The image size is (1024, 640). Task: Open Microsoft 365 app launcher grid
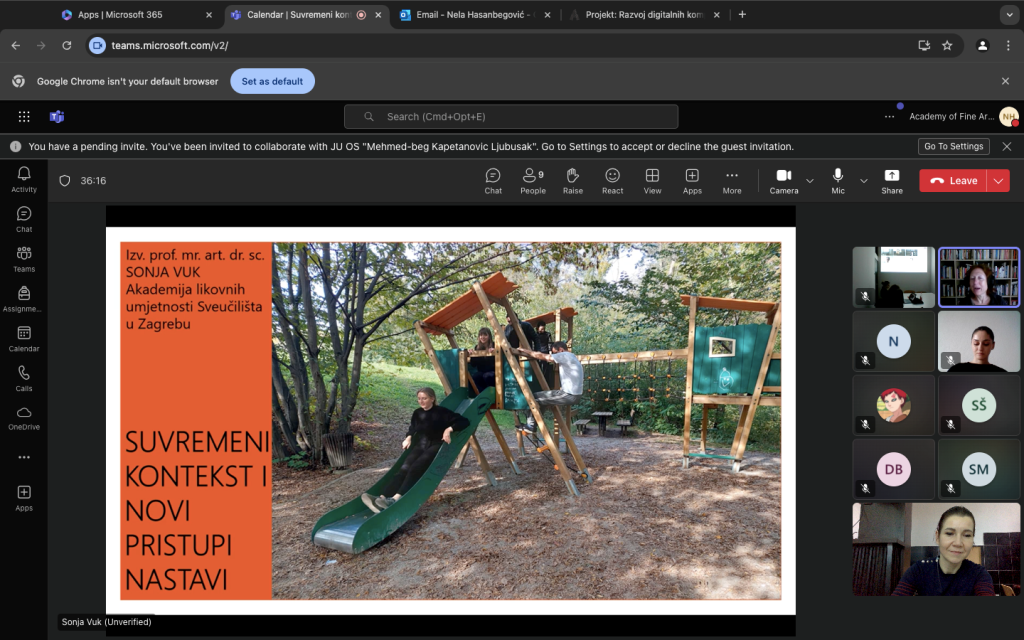24,117
